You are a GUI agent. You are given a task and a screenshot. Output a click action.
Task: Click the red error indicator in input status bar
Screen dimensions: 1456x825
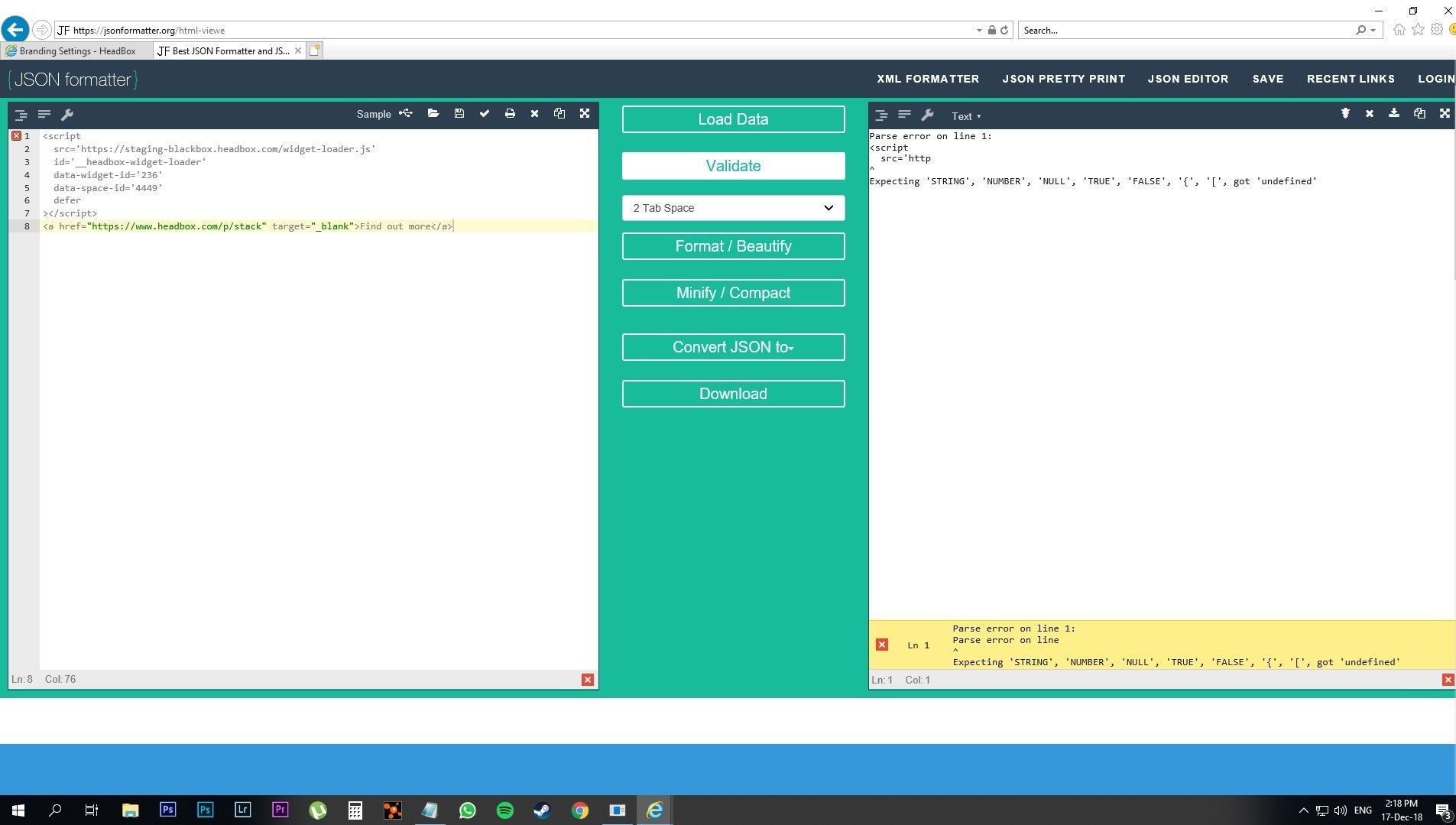587,680
